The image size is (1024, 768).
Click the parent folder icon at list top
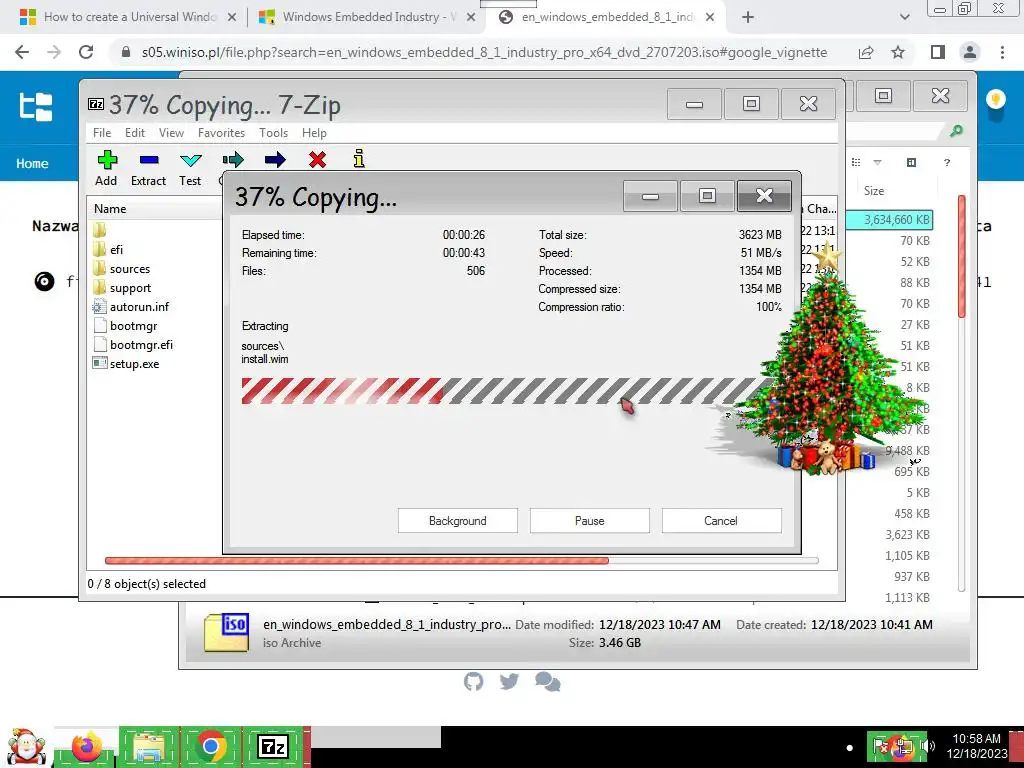point(99,230)
